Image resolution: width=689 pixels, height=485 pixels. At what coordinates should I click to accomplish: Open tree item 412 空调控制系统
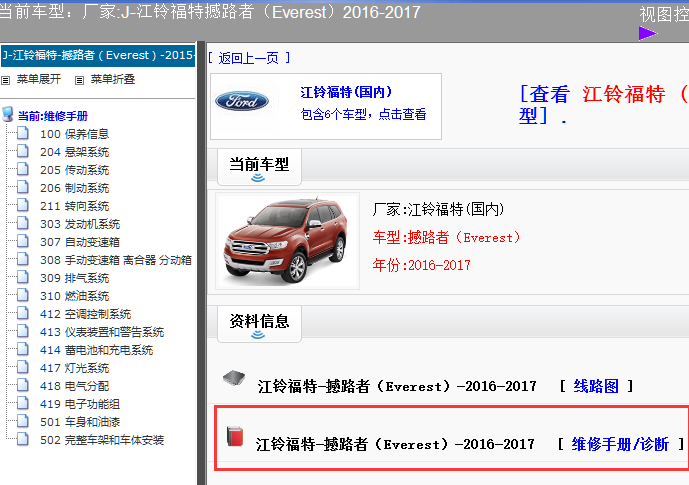click(86, 314)
